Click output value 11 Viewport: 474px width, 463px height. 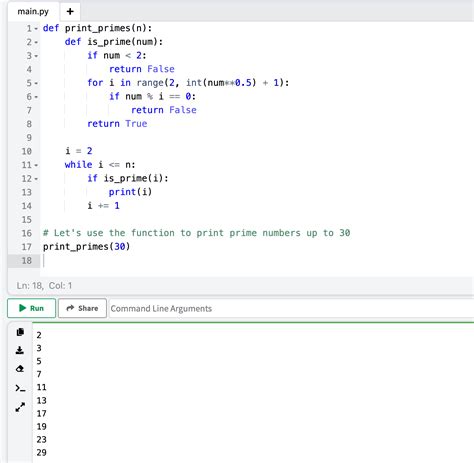coord(42,387)
